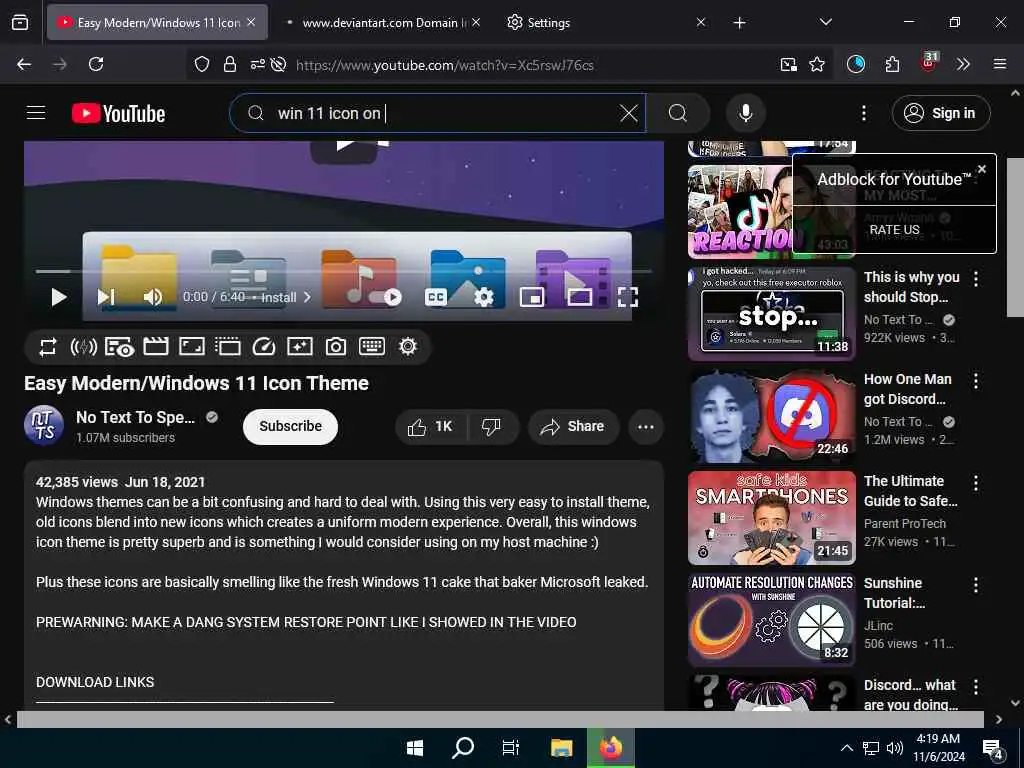Open a new browser tab
The image size is (1024, 768).
pyautogui.click(x=739, y=23)
